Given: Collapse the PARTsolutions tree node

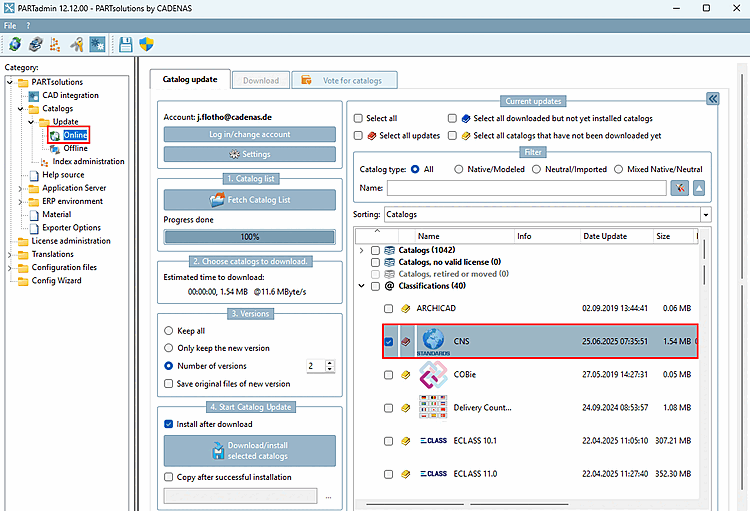Looking at the screenshot, I should point(10,82).
